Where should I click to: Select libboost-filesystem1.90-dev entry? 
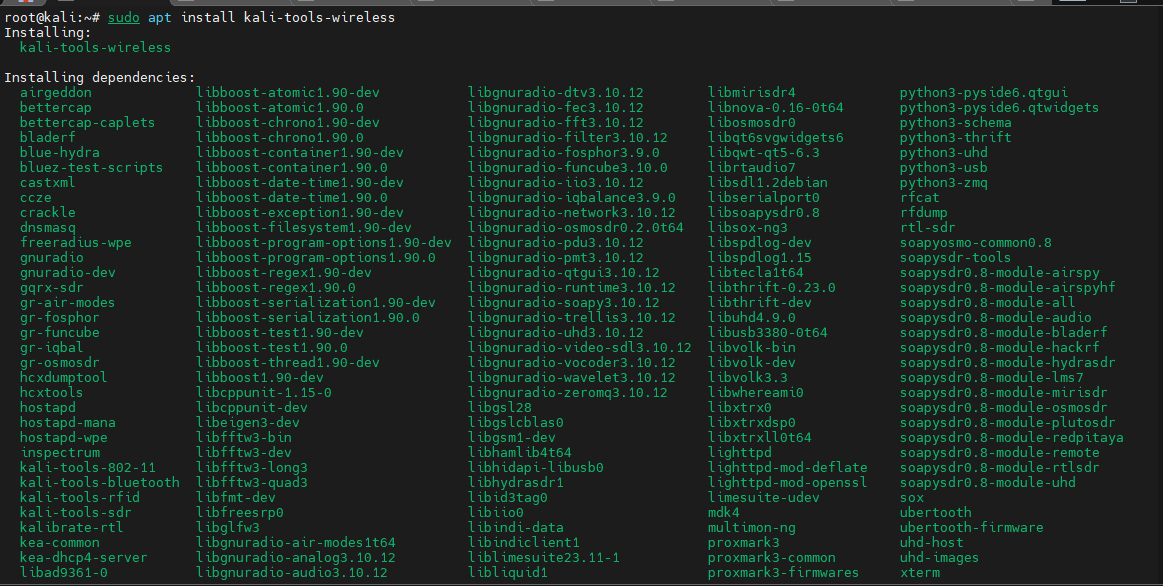(x=303, y=228)
